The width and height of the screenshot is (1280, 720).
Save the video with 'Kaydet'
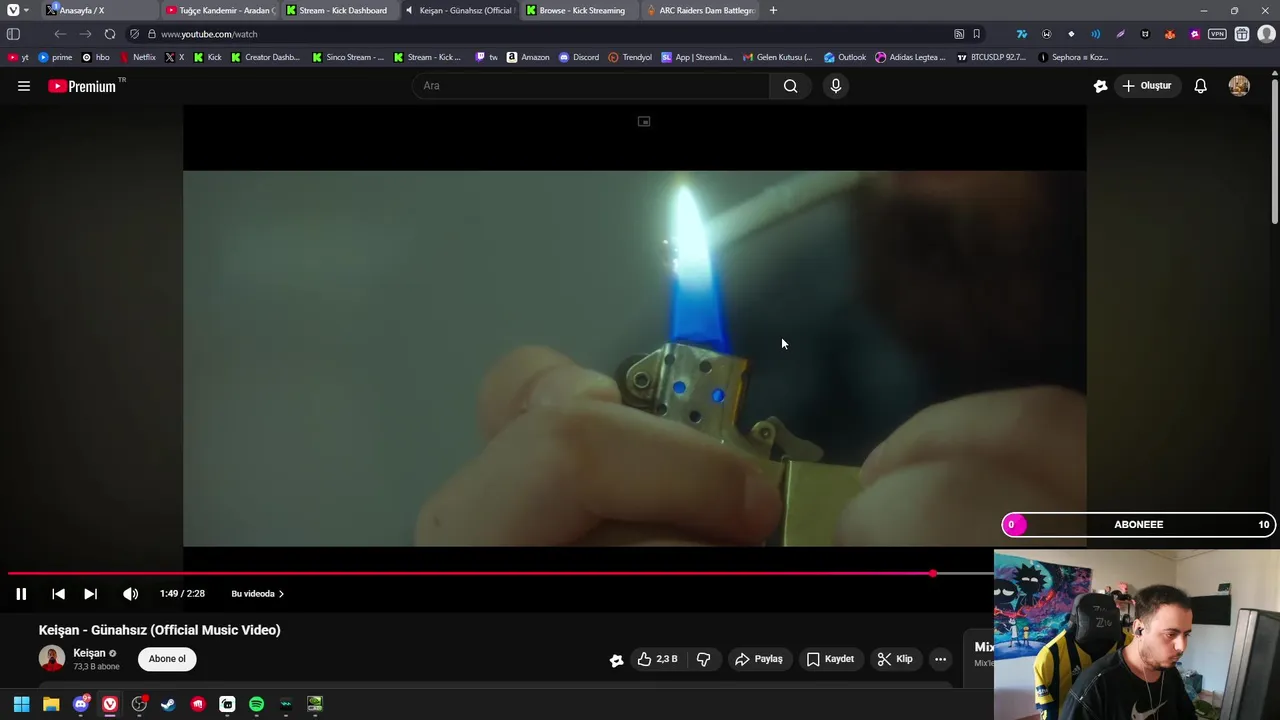point(830,659)
